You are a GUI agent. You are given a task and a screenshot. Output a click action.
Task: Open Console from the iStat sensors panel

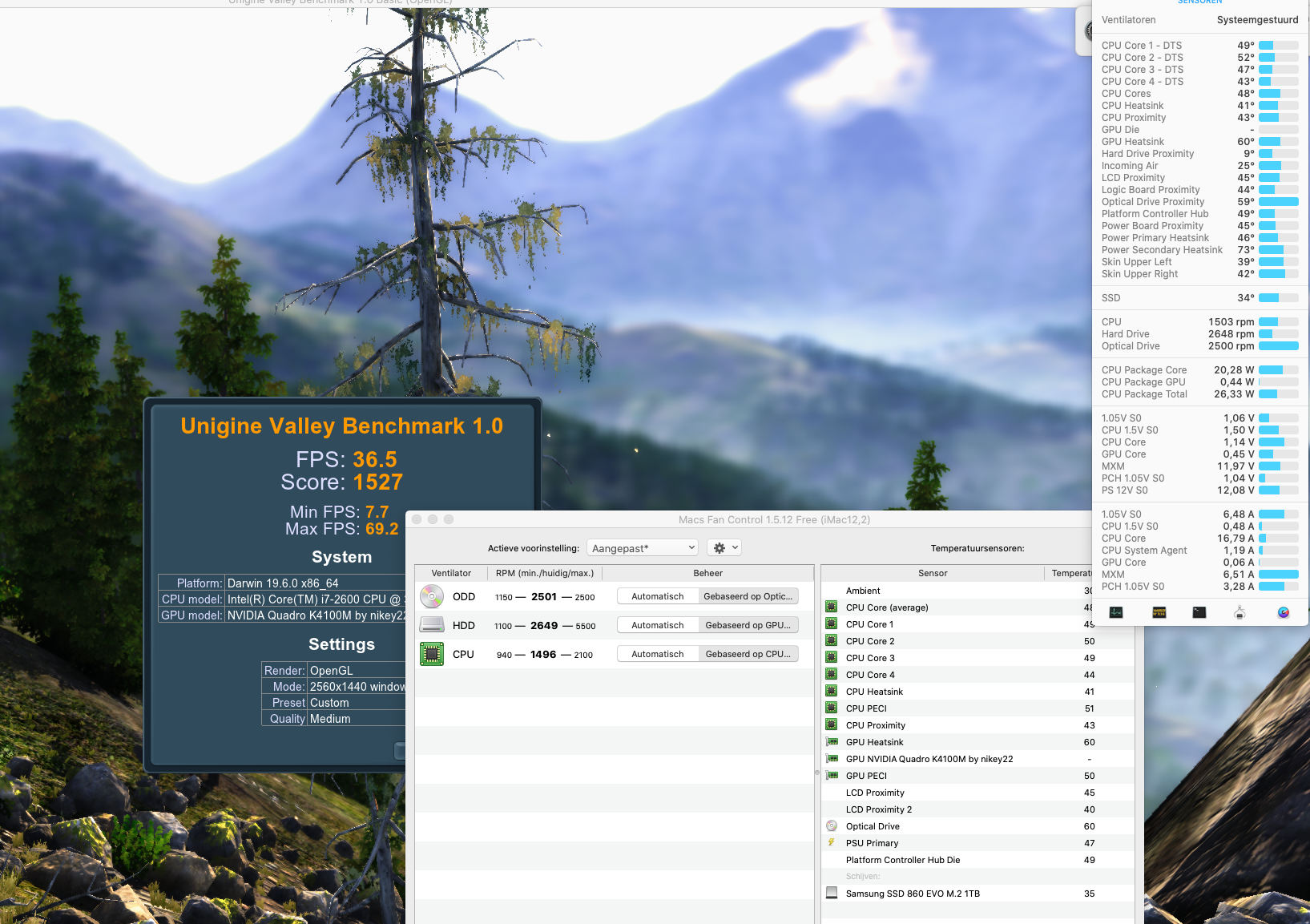pyautogui.click(x=1159, y=612)
